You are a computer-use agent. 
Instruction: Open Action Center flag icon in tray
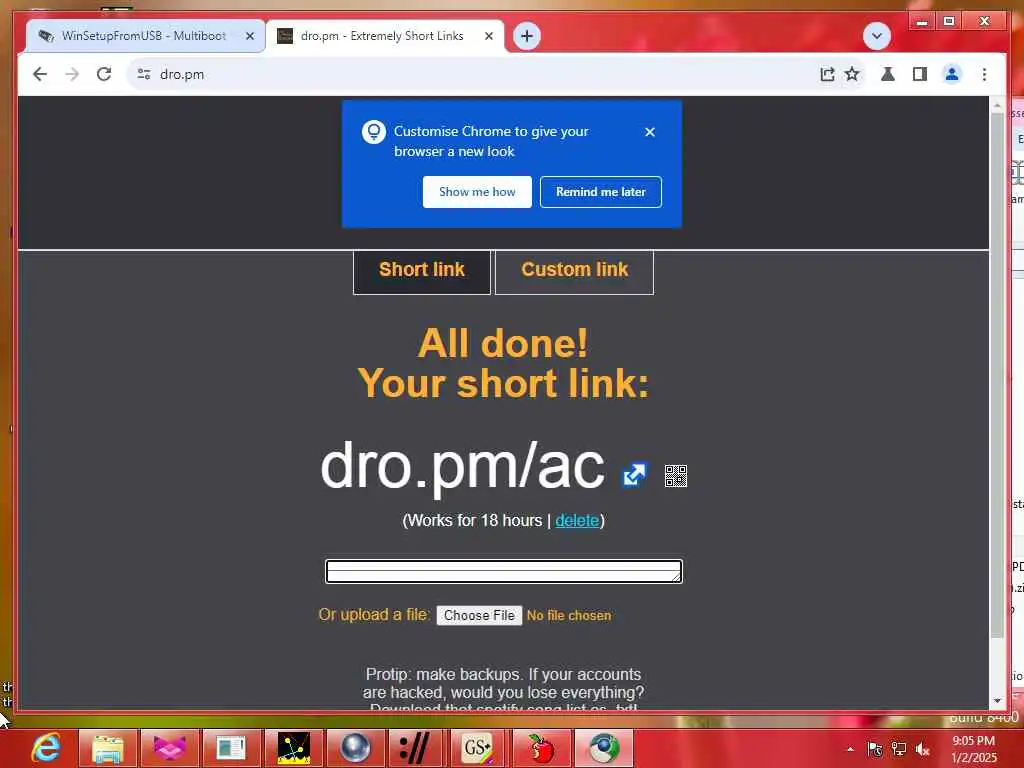875,749
